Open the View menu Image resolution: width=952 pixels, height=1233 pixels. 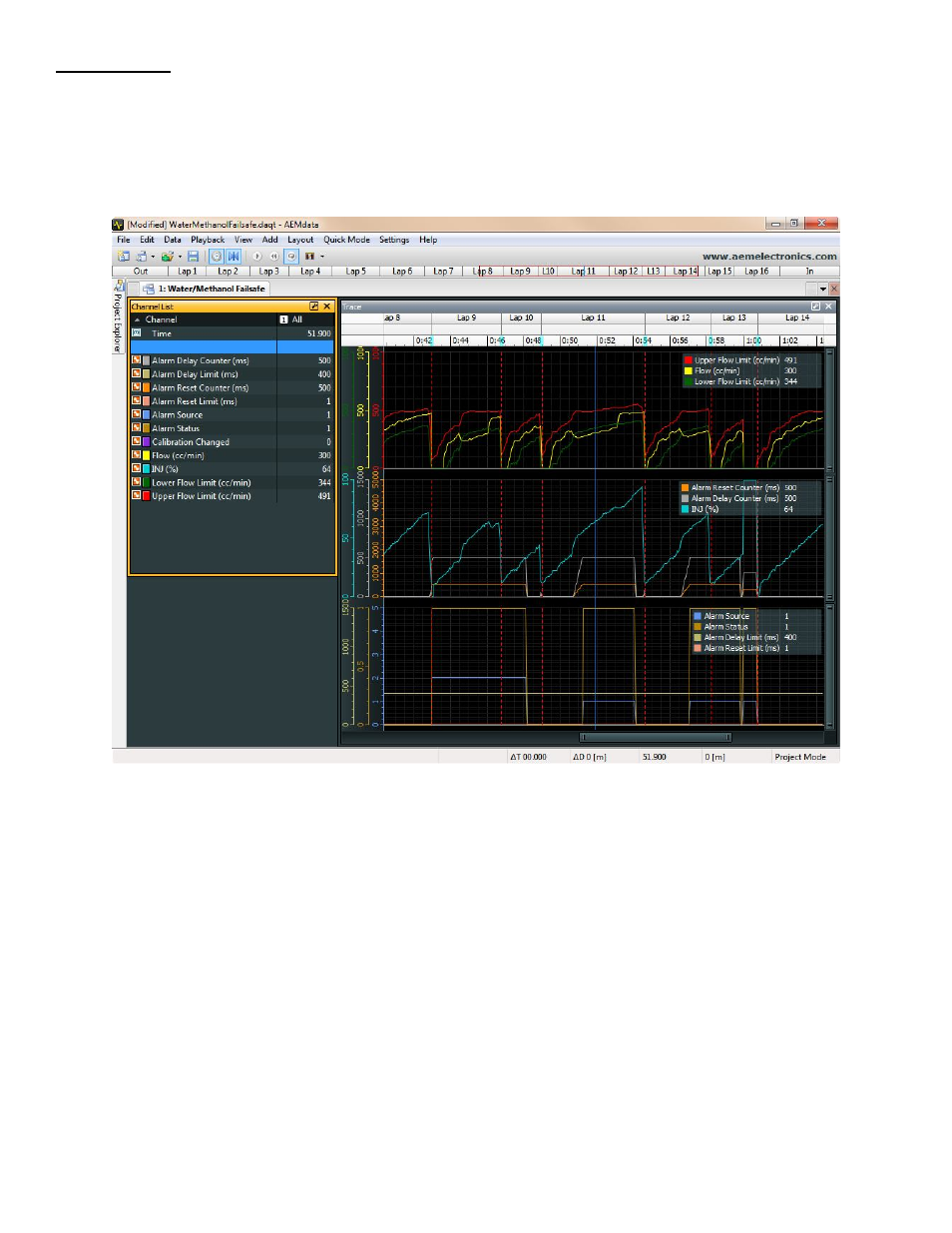(x=243, y=240)
